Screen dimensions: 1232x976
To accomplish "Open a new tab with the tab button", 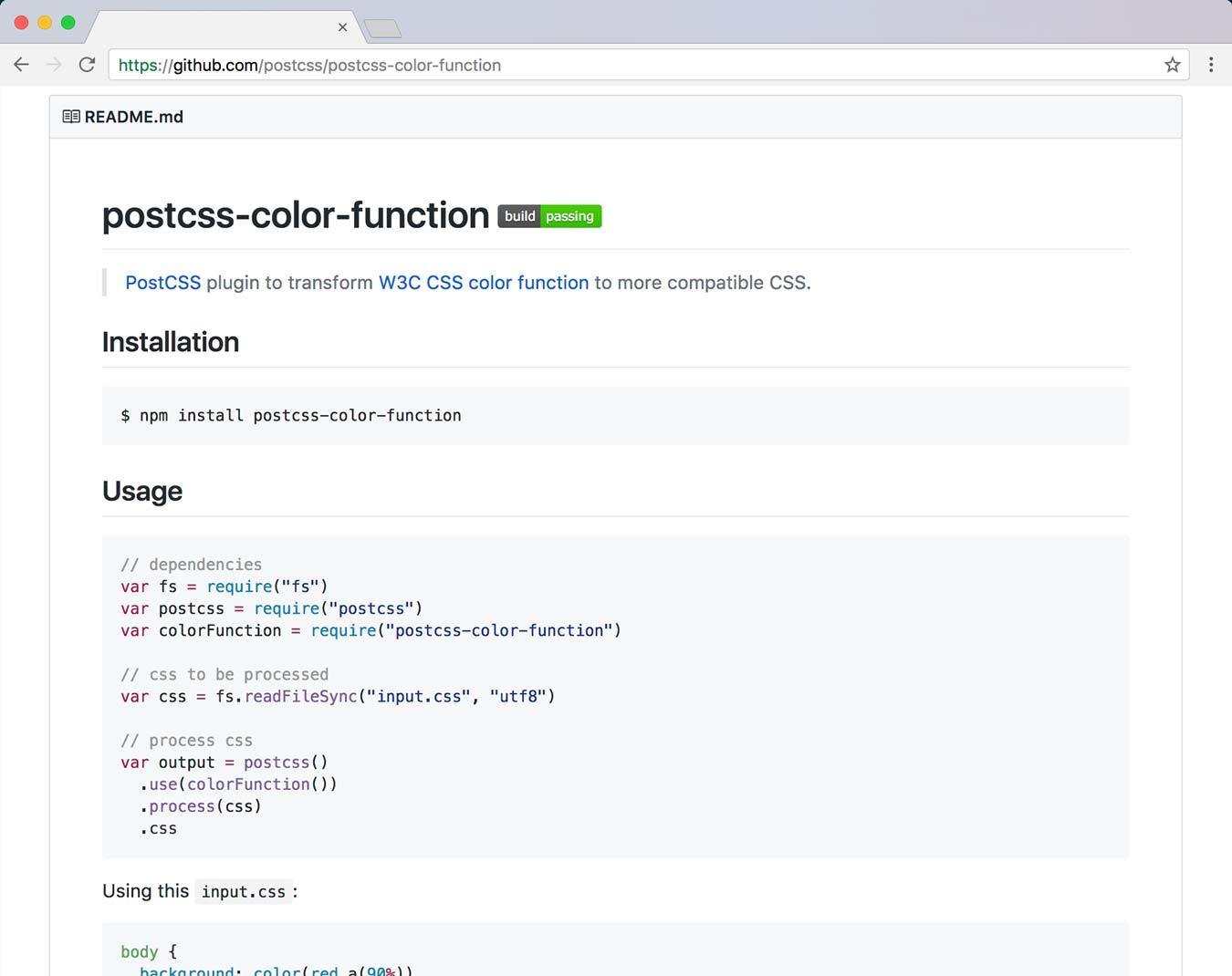I will coord(382,29).
